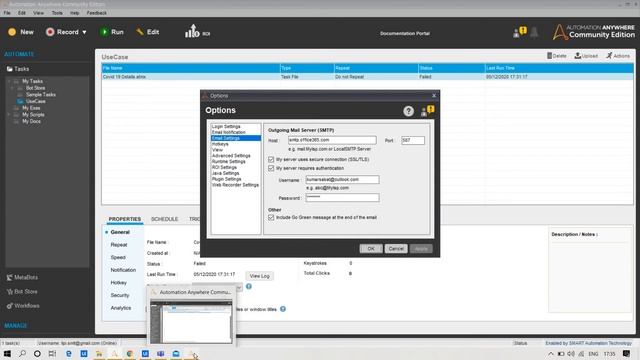The image size is (640, 360).
Task: Open the bell notifications icon in main toolbar
Action: pos(534,32)
